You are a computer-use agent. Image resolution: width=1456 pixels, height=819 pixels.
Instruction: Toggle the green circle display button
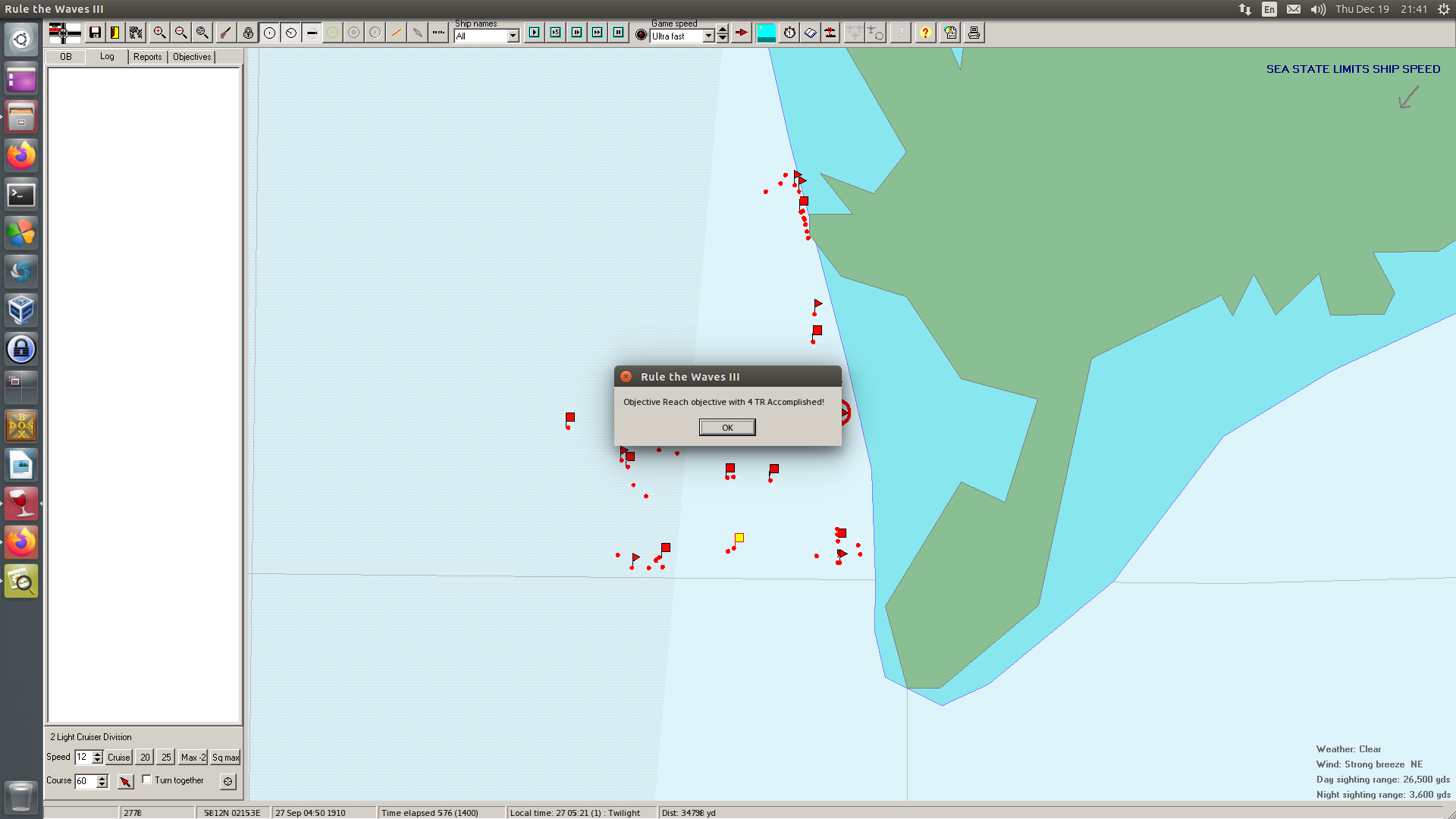[x=332, y=33]
